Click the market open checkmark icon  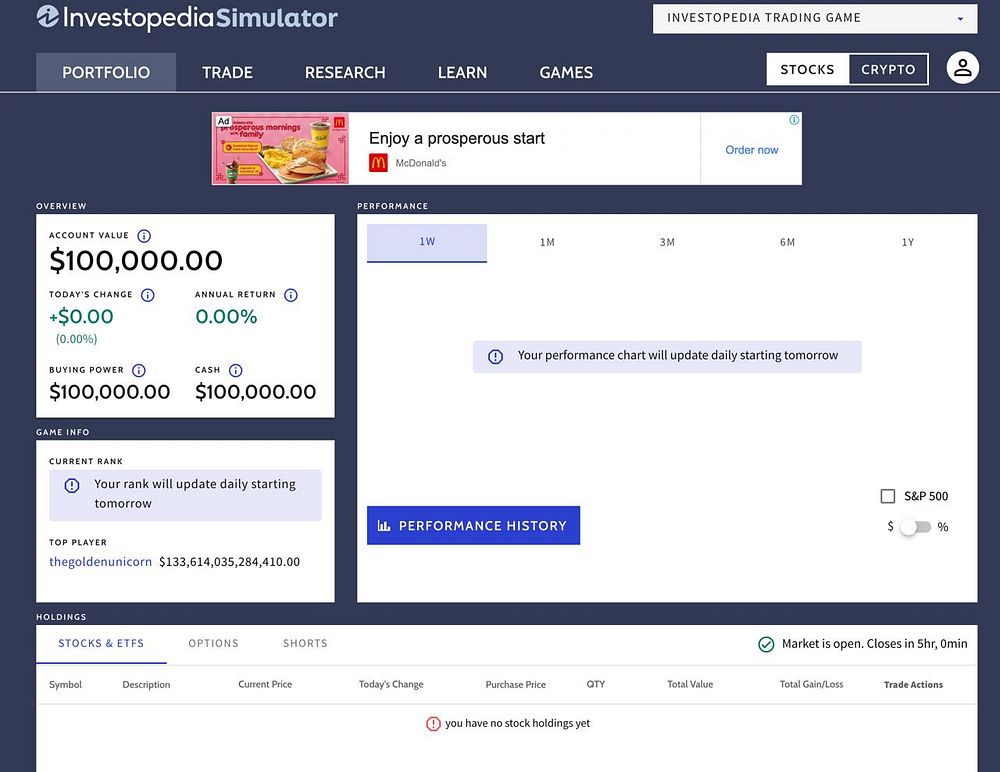pyautogui.click(x=766, y=644)
